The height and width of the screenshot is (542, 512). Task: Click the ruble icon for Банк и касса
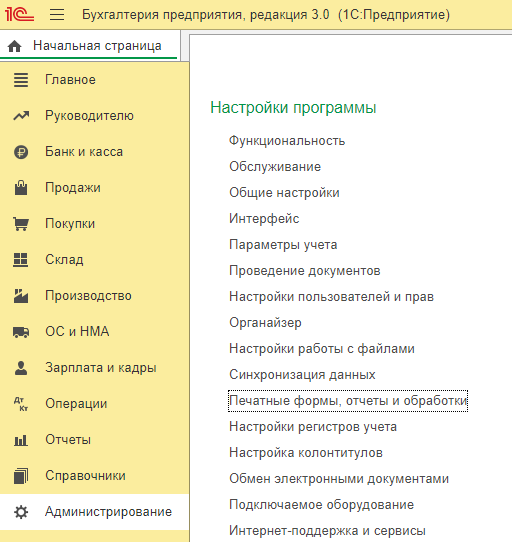click(x=21, y=152)
